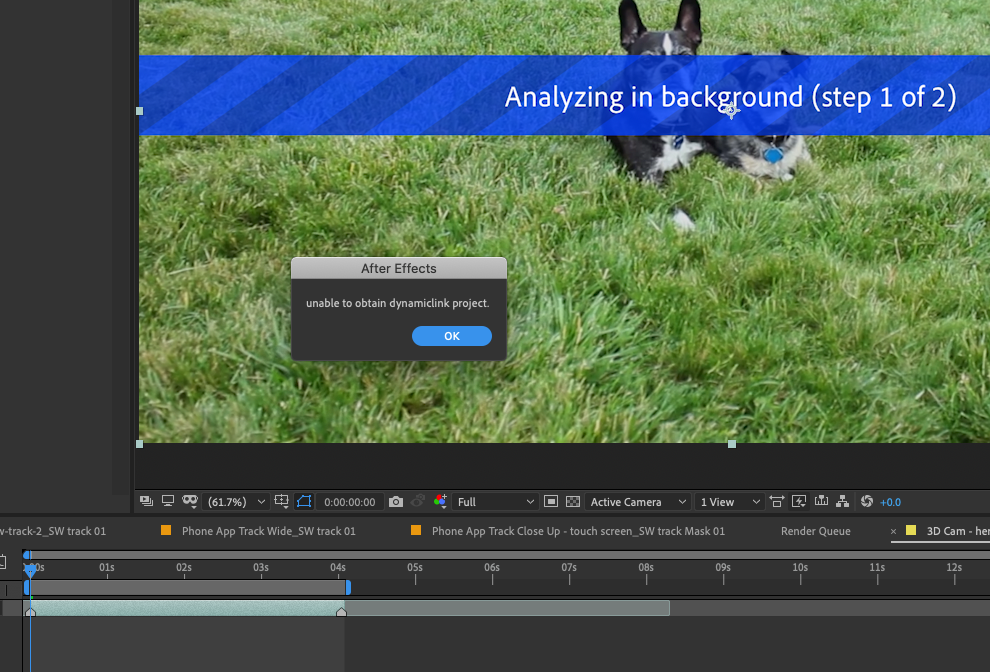Switch to the Render Queue tab
The width and height of the screenshot is (990, 672).
(x=815, y=531)
